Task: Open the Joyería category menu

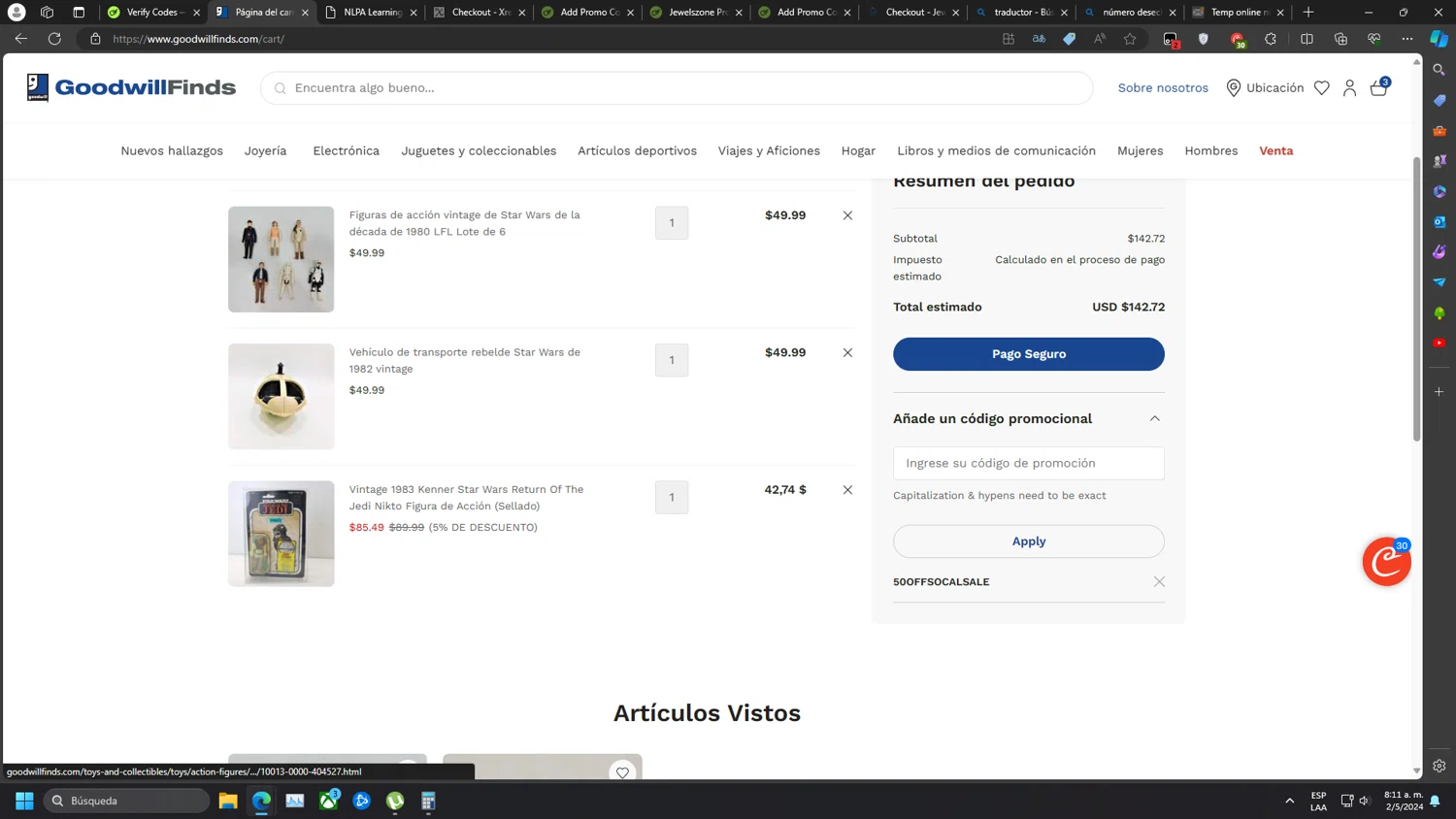Action: 265,151
